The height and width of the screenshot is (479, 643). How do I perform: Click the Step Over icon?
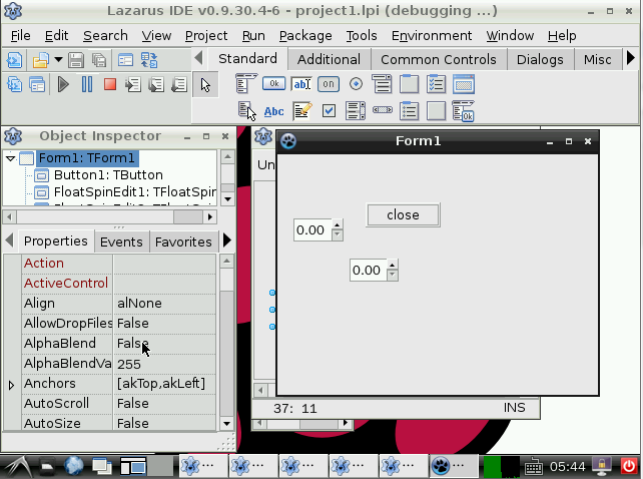156,85
